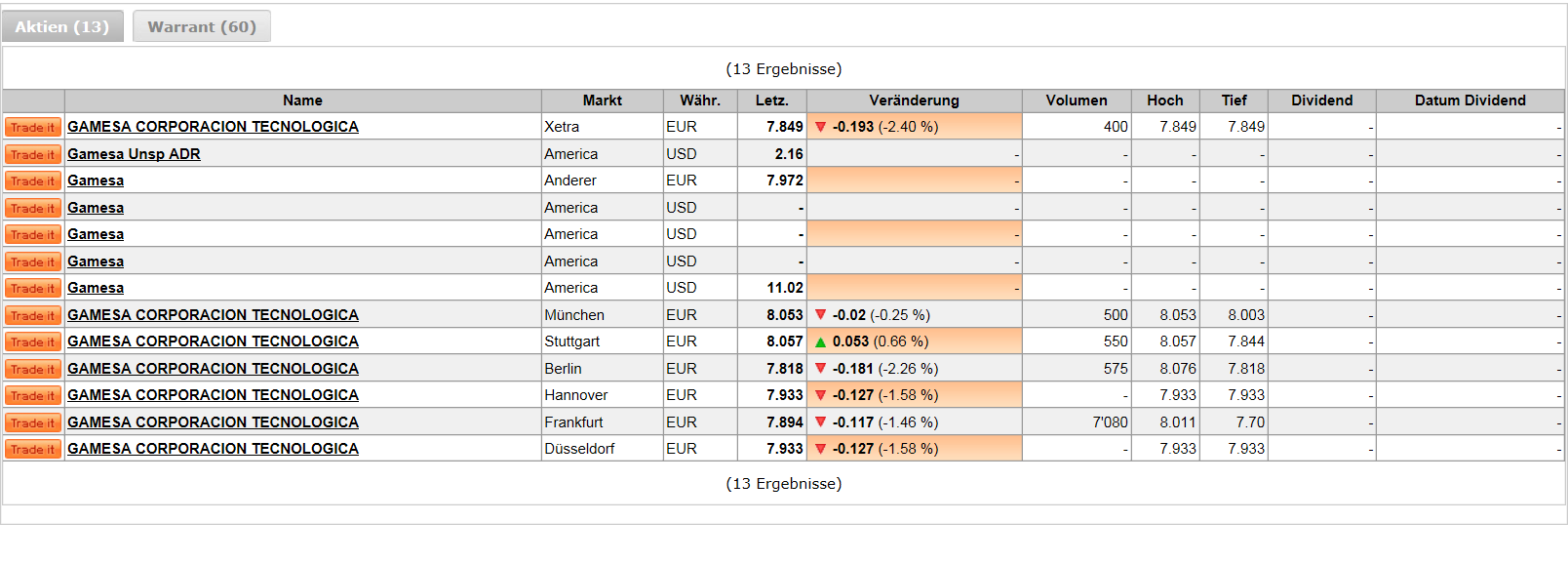Click Trade it for Düsseldorf listing

[x=33, y=449]
